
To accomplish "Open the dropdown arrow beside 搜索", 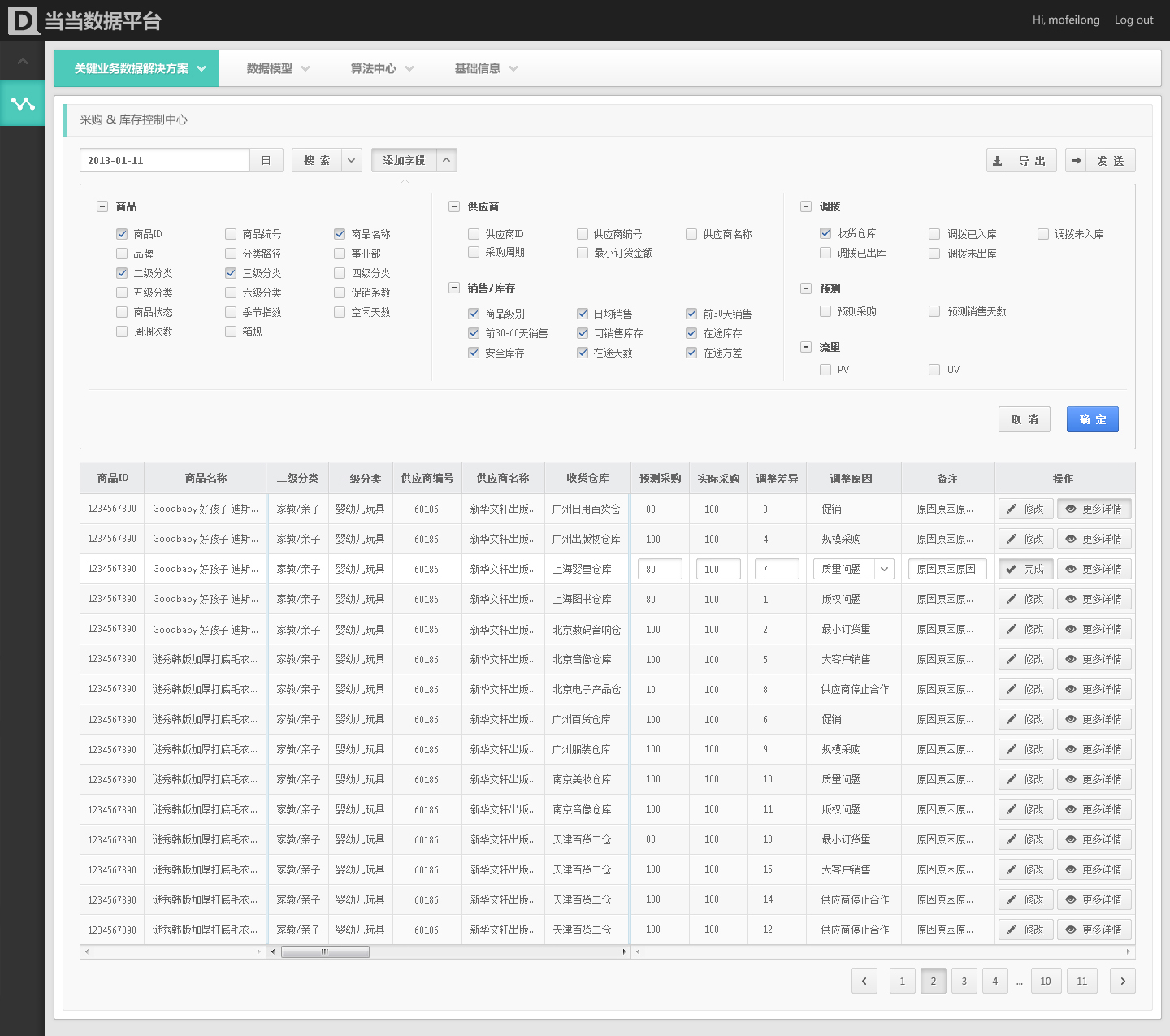I will pos(351,160).
